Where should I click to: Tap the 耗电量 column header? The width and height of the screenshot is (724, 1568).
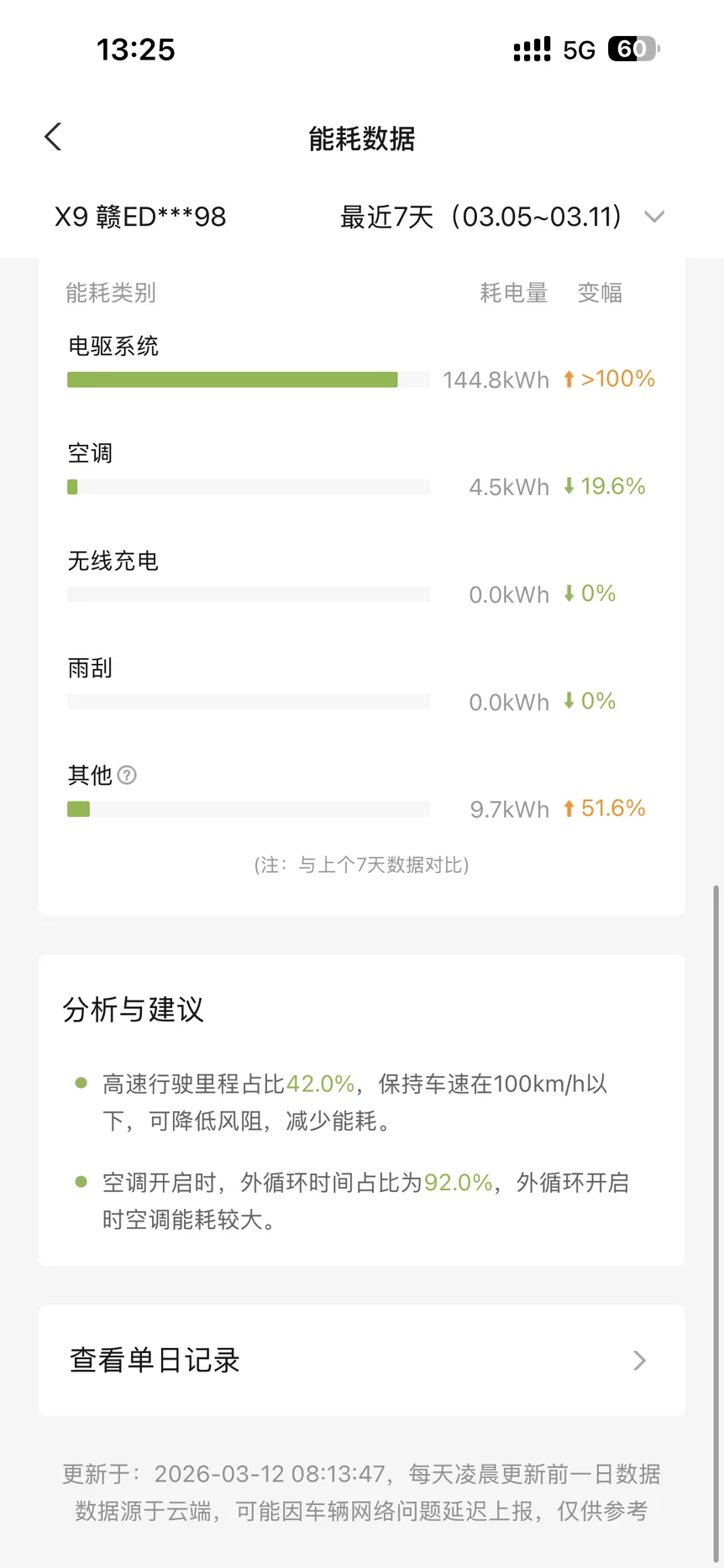513,293
